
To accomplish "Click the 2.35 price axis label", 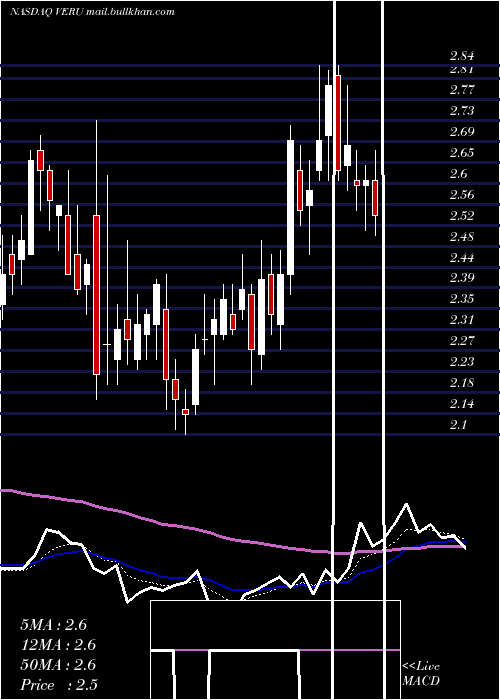I will (x=462, y=299).
